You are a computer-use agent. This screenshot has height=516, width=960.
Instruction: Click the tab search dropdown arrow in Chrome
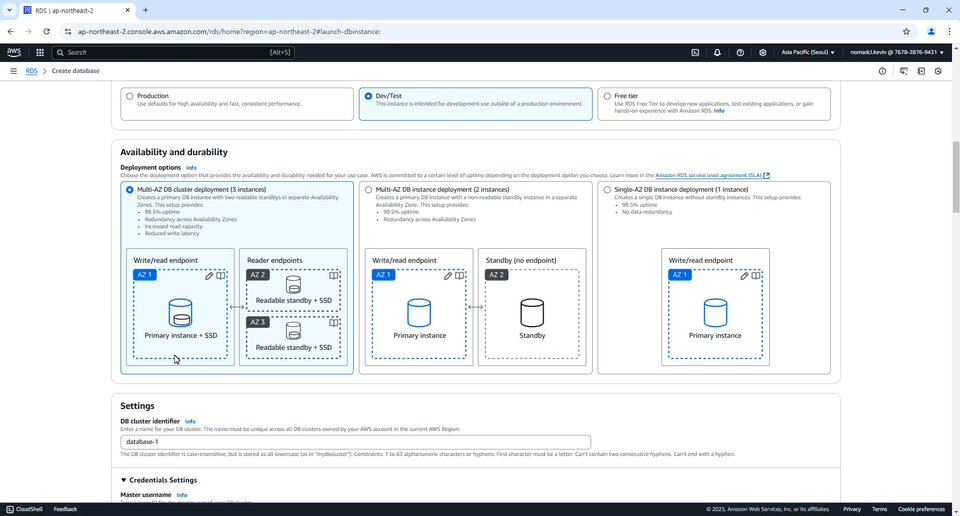9,10
